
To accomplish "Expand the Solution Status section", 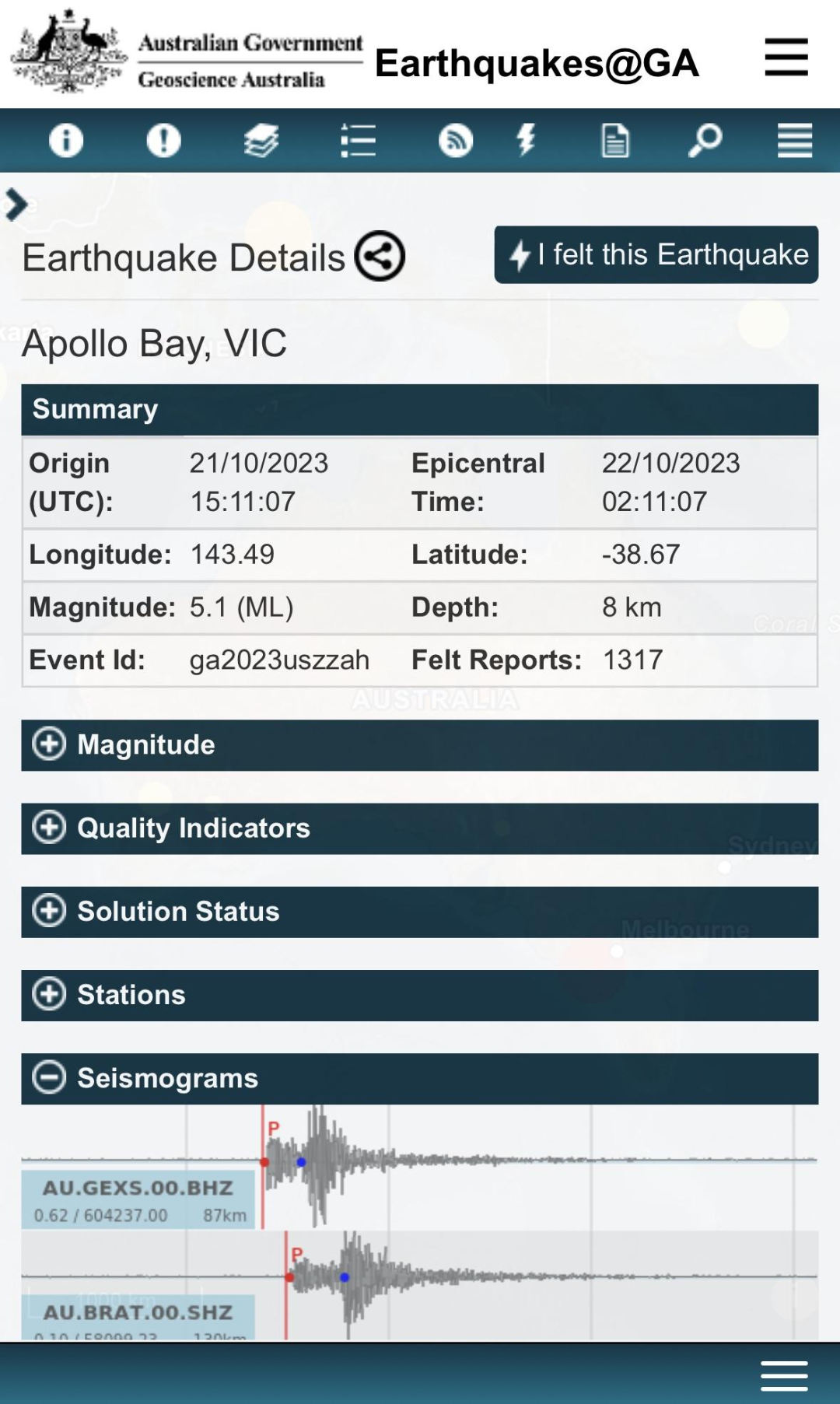I will (x=419, y=912).
